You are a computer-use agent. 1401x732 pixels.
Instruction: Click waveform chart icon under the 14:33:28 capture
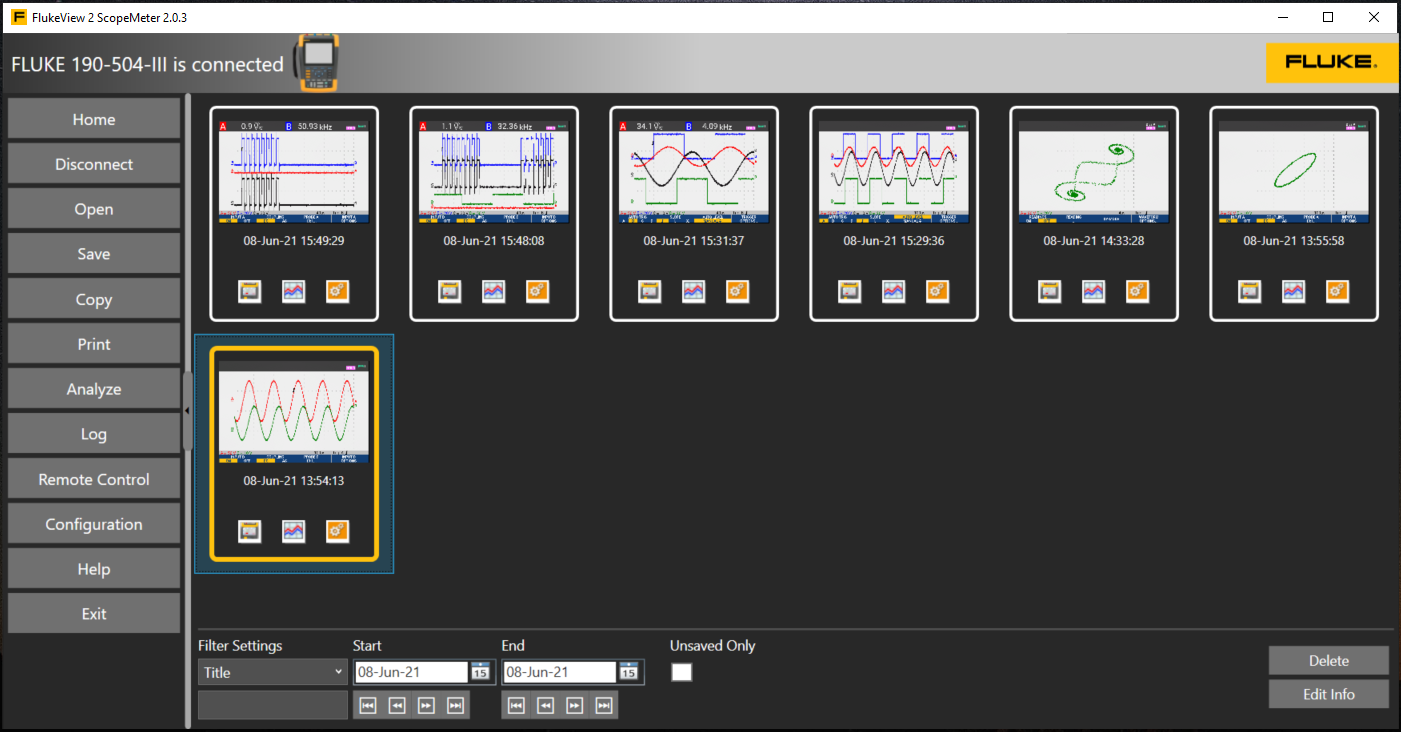click(x=1093, y=291)
